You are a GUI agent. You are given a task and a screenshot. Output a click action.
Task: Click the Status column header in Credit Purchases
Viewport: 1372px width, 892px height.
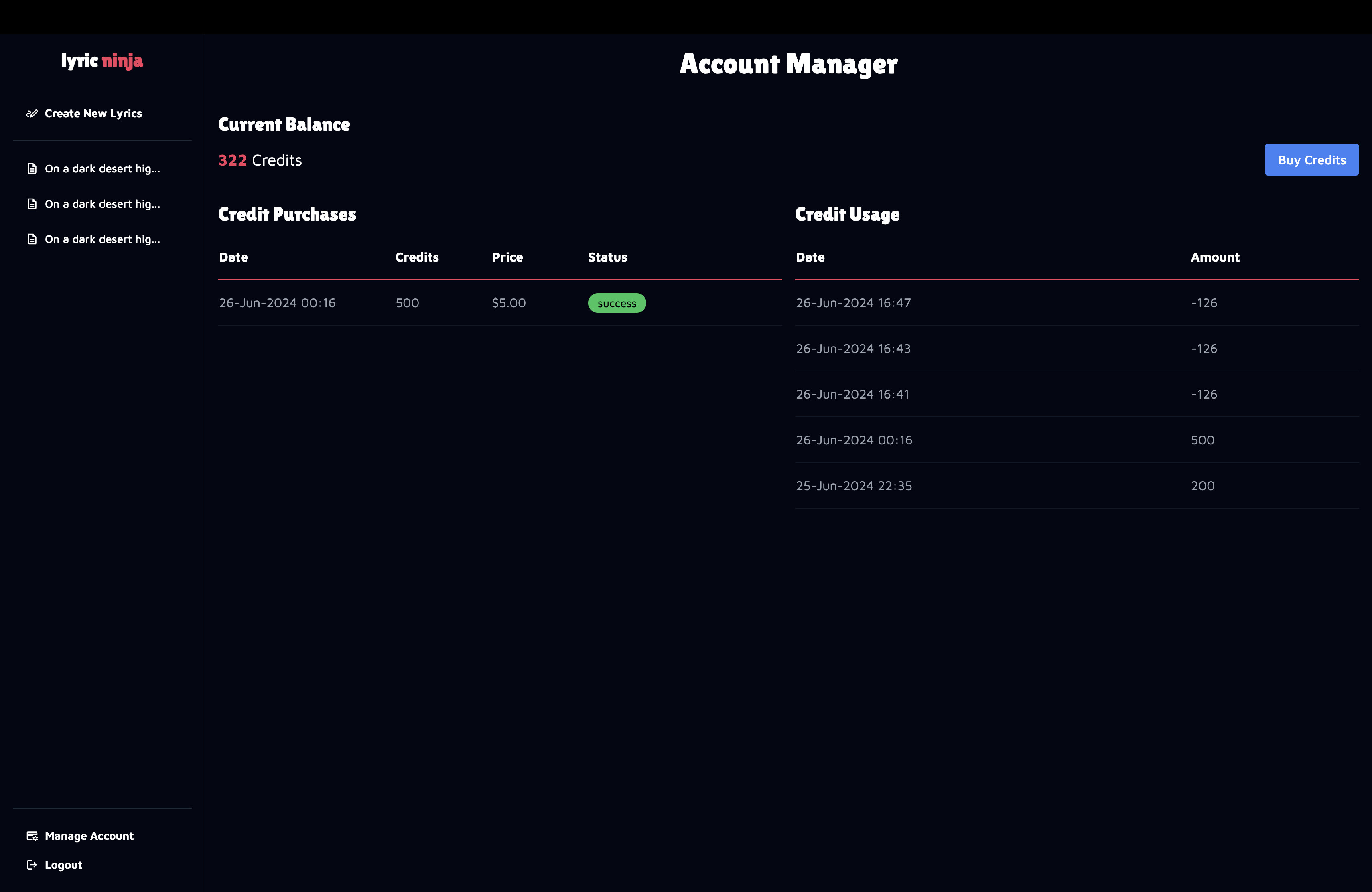point(607,257)
